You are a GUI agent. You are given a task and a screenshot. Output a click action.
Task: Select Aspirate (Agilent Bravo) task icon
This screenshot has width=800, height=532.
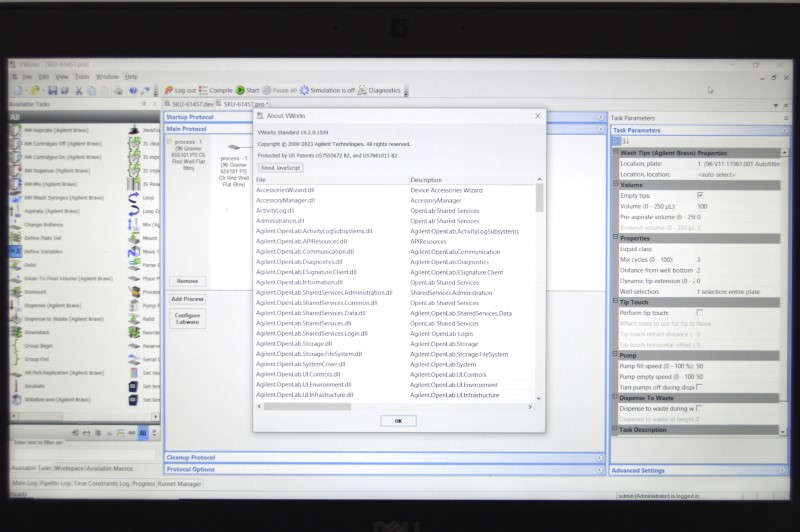tap(16, 211)
